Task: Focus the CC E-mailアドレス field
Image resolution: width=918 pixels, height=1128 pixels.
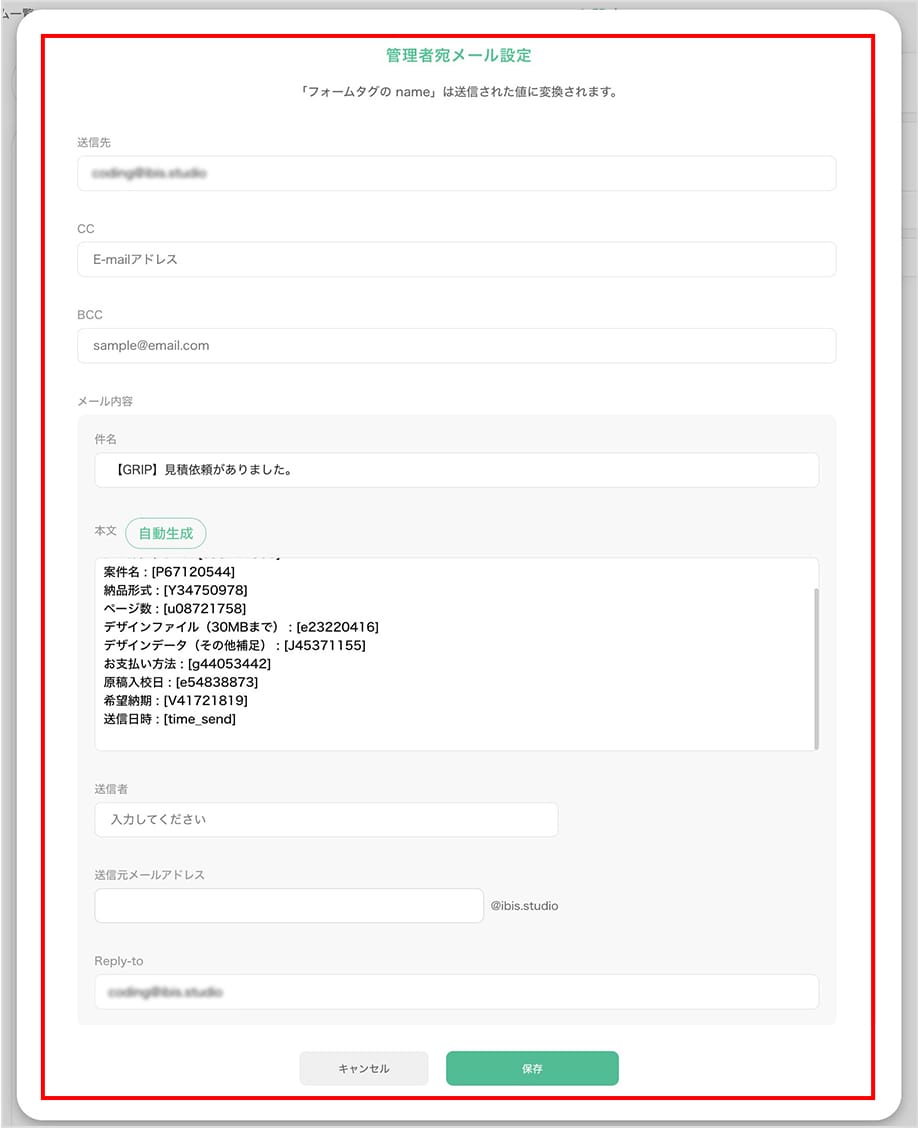Action: pos(456,259)
